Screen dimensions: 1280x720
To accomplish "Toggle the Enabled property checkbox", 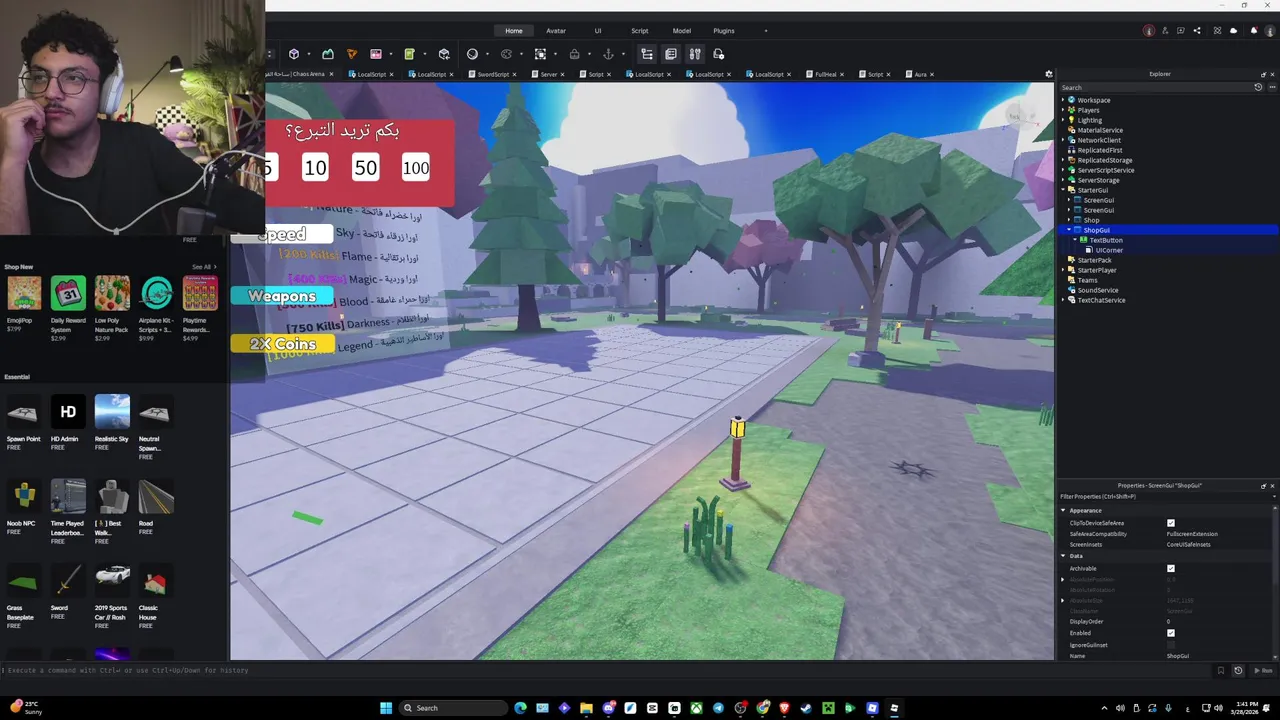I will click(1171, 633).
